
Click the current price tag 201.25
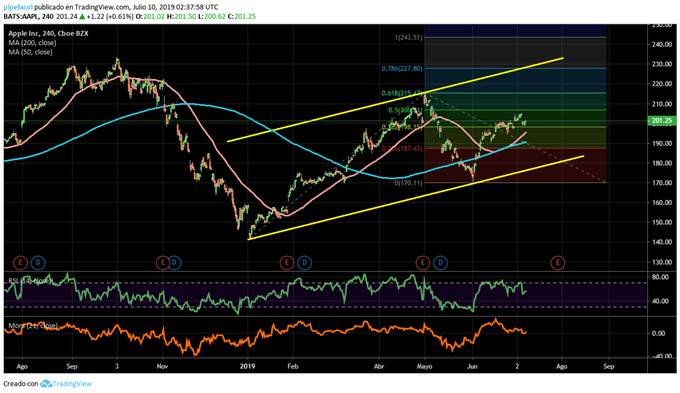662,121
